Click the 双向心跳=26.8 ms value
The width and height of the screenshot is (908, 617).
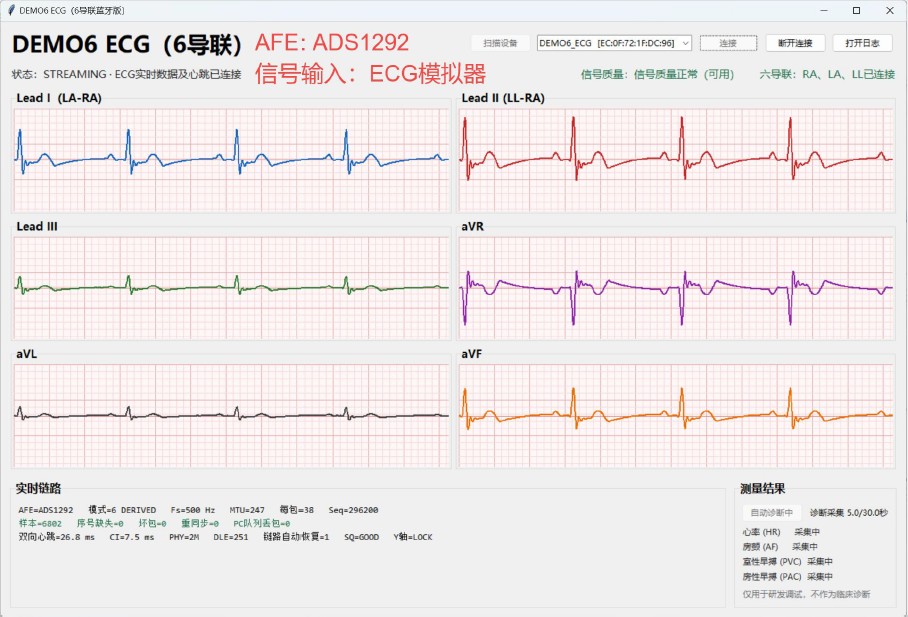[57, 537]
